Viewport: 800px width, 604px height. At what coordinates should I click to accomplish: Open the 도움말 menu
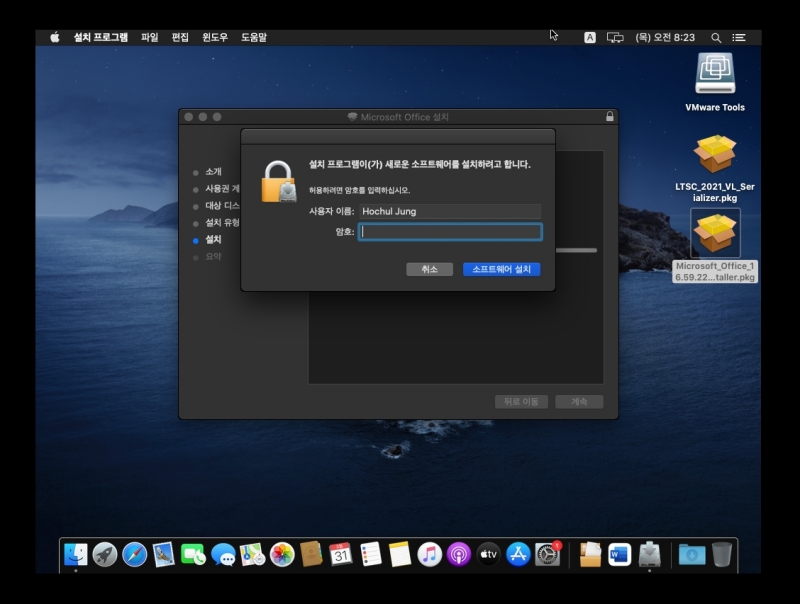pos(254,37)
